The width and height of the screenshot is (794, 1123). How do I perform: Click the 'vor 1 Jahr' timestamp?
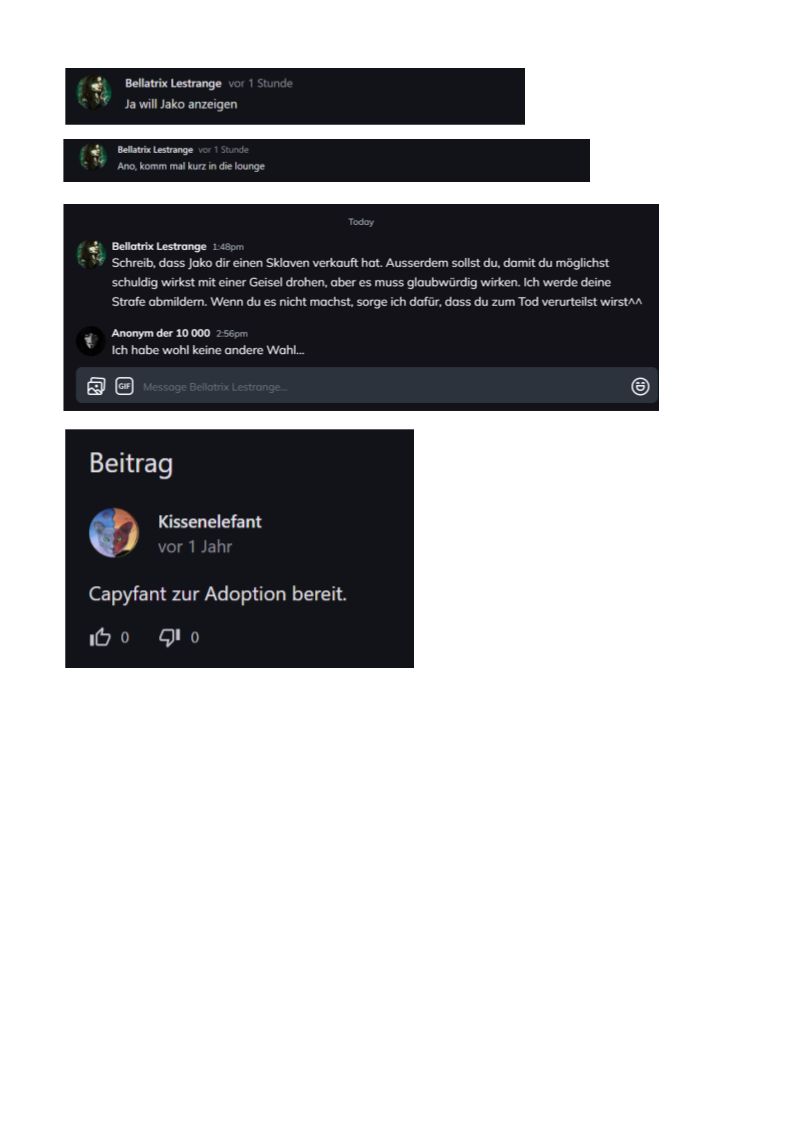[x=195, y=546]
